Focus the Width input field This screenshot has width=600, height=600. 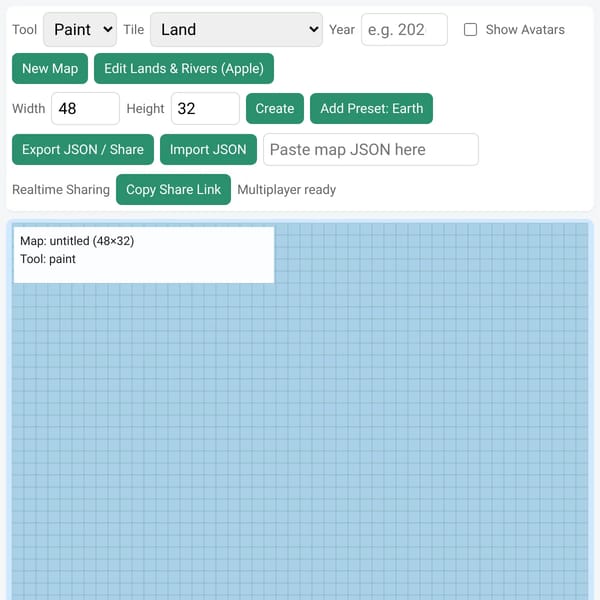[x=85, y=108]
